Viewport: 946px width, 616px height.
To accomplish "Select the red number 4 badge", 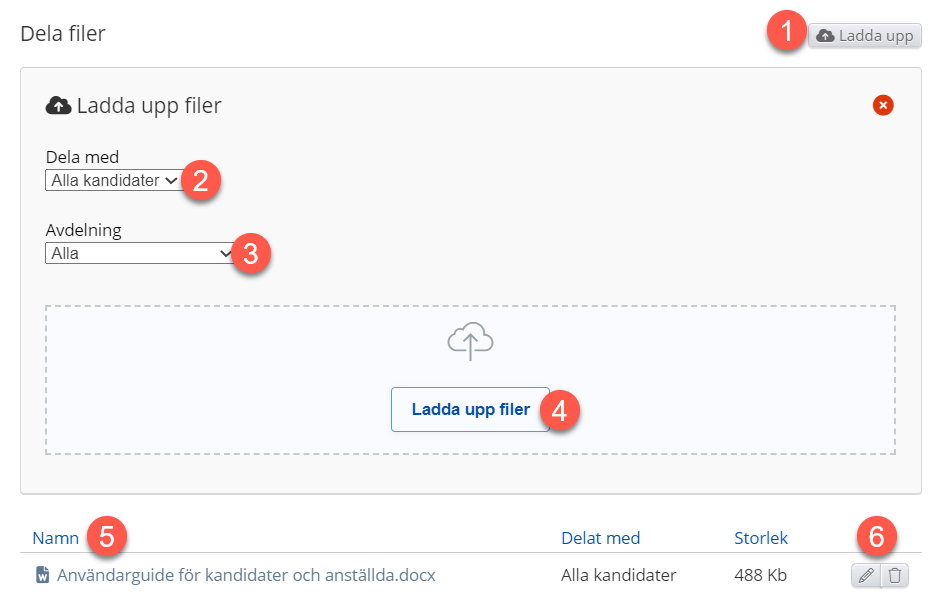I will click(560, 410).
